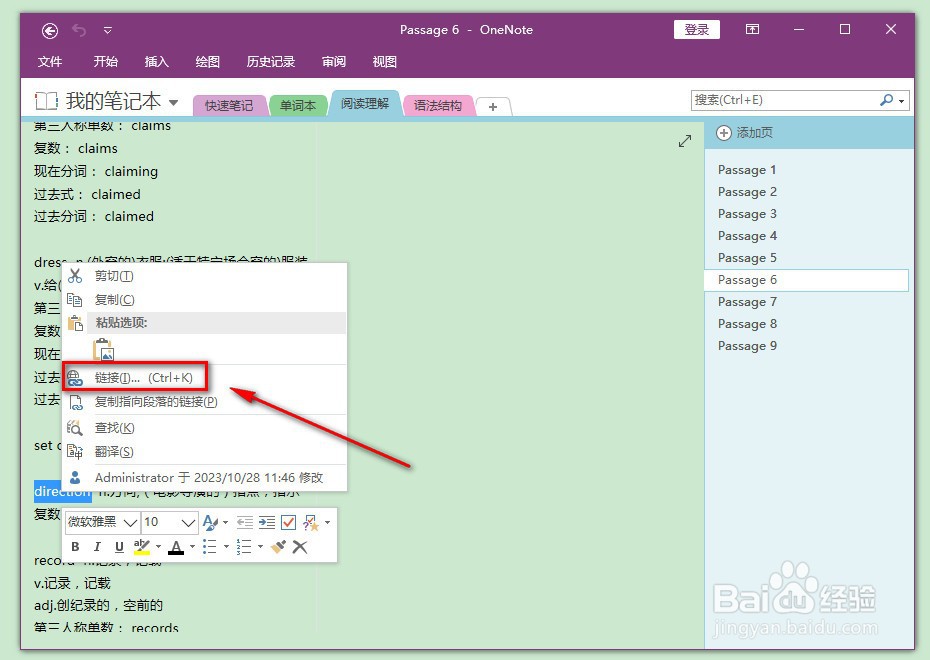This screenshot has width=930, height=660.
Task: Toggle the To Do tag checkbox icon
Action: tap(288, 522)
